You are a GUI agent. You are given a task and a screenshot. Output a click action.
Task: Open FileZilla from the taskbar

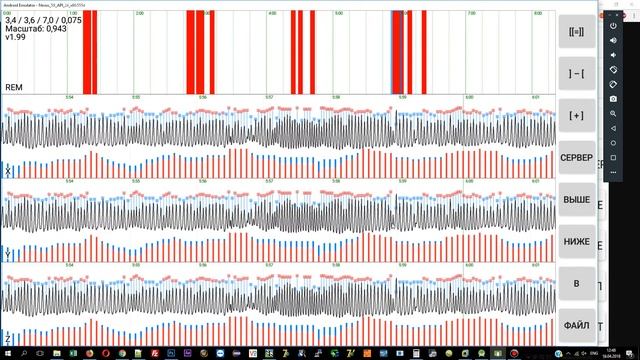155,353
